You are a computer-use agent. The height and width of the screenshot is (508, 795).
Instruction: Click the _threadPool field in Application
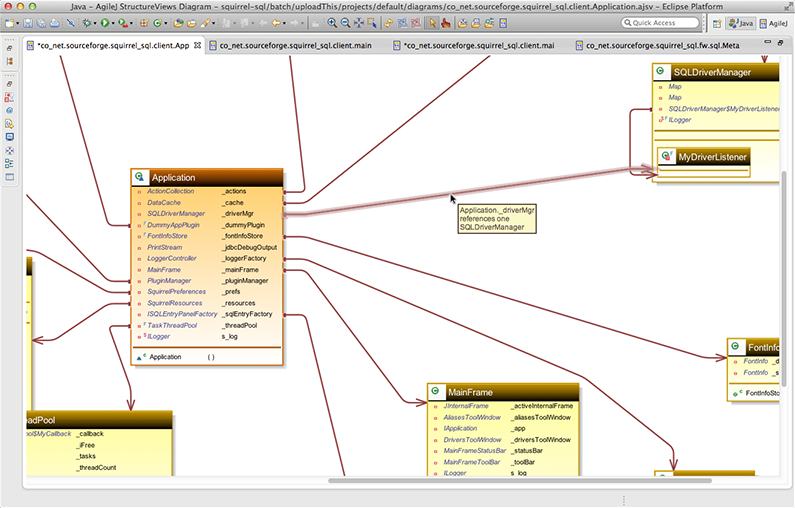click(239, 325)
